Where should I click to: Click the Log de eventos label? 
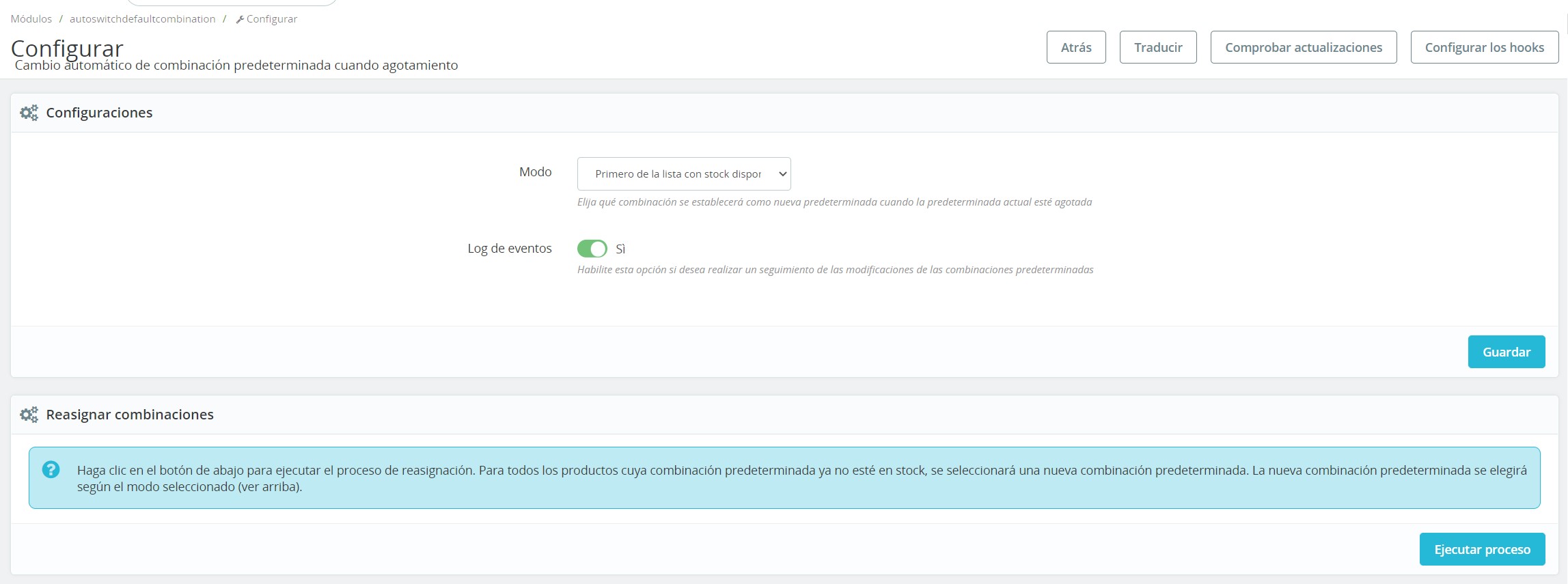click(509, 249)
